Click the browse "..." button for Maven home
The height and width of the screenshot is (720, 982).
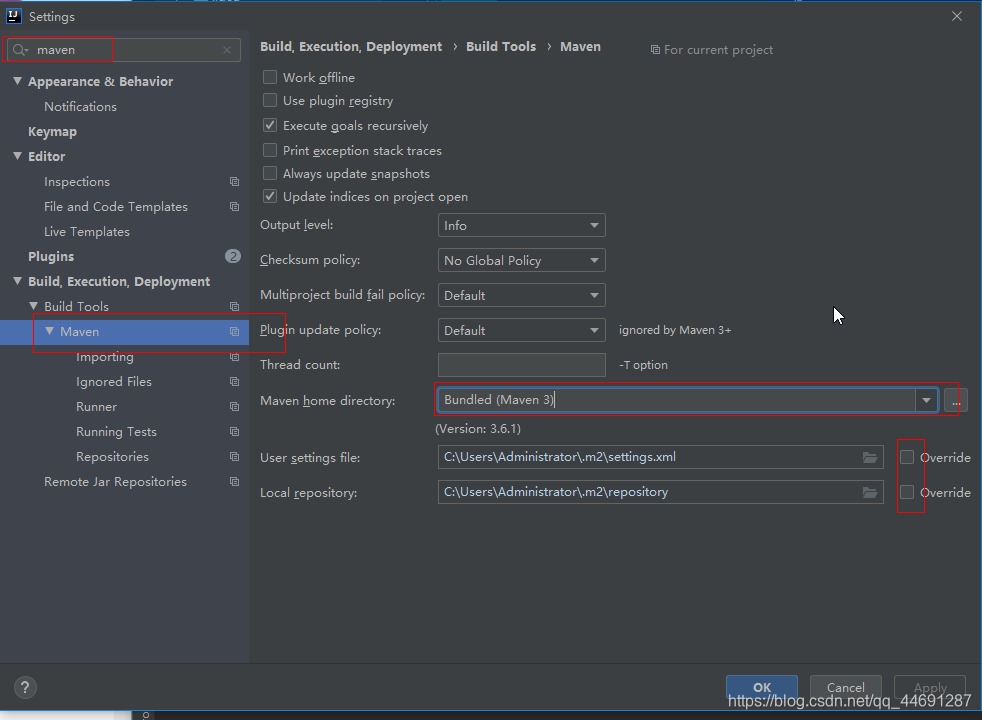956,401
